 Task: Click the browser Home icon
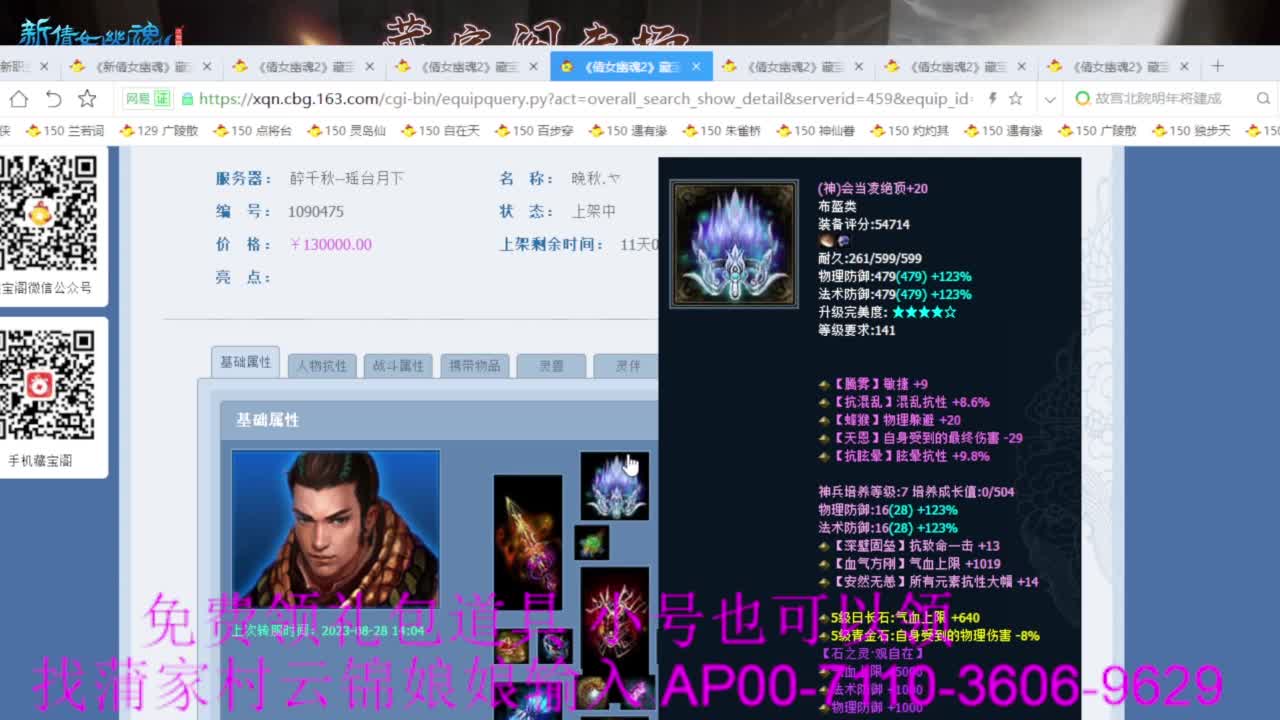18,99
